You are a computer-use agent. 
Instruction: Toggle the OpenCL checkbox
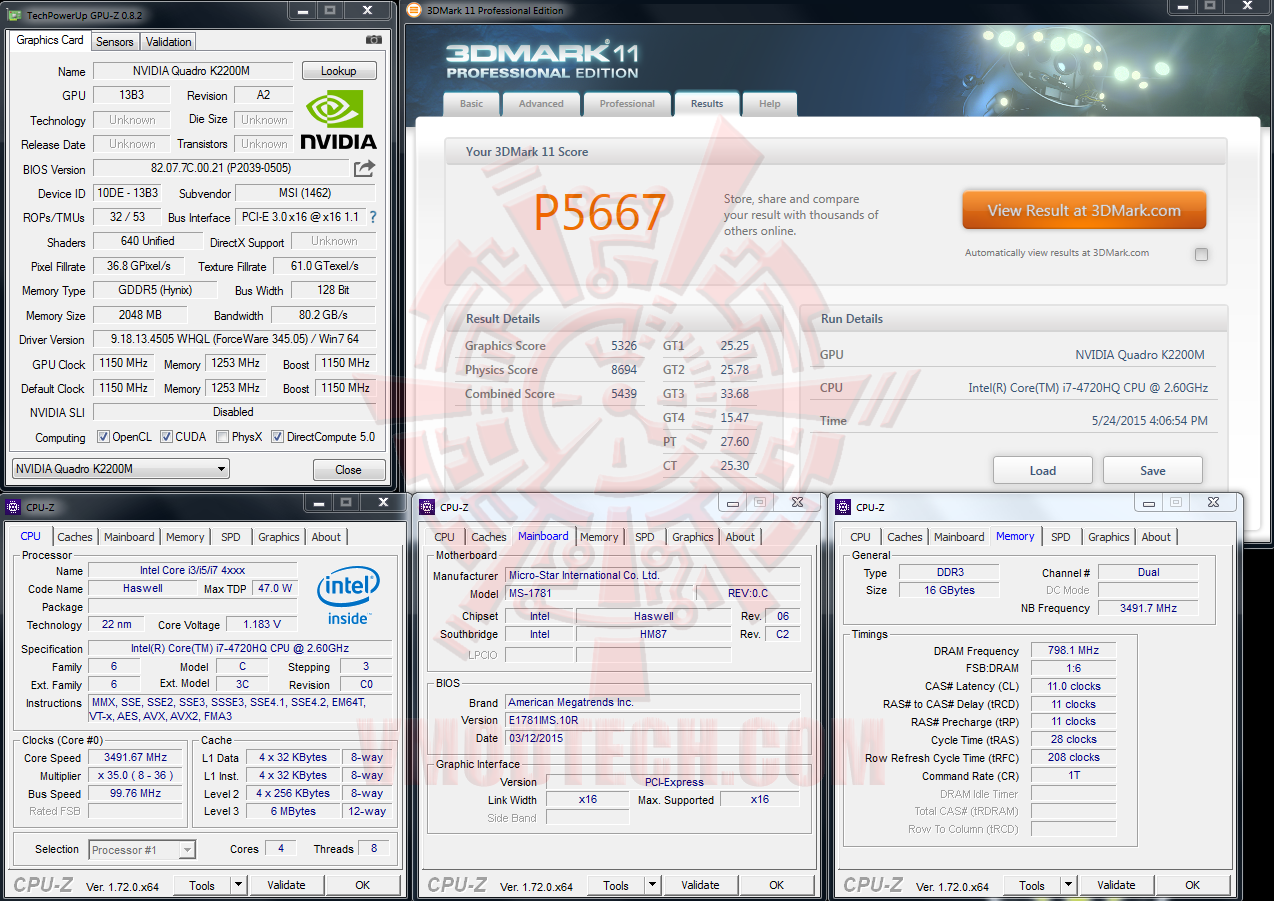click(103, 437)
